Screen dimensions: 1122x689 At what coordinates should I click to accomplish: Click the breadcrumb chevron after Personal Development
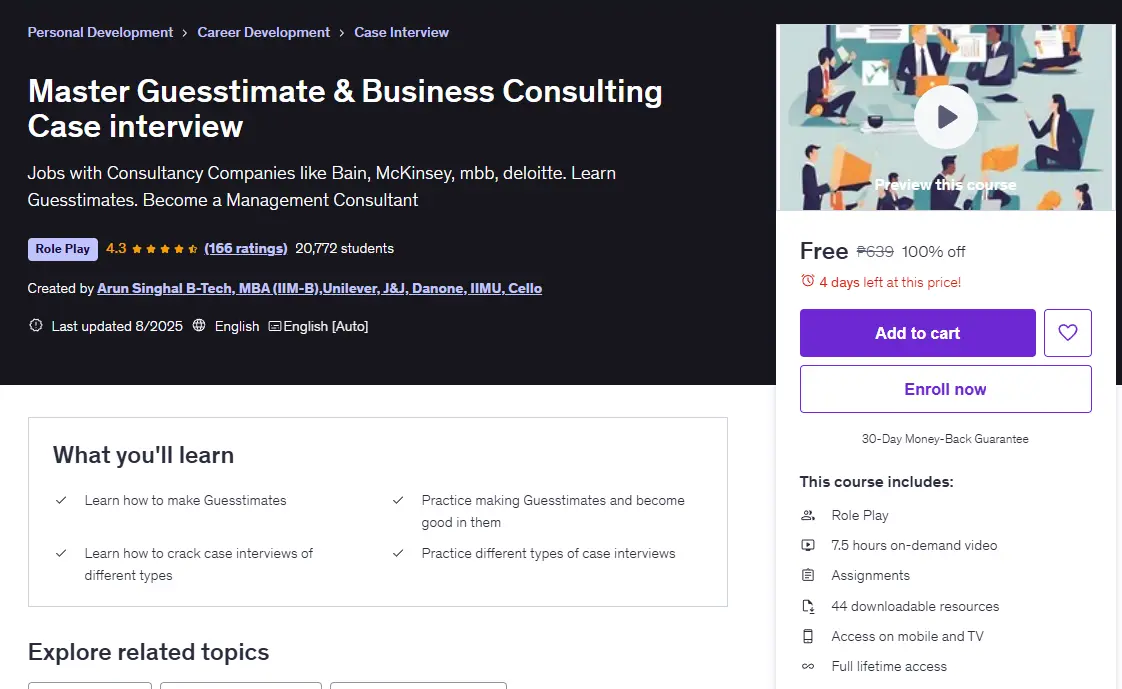pos(185,33)
